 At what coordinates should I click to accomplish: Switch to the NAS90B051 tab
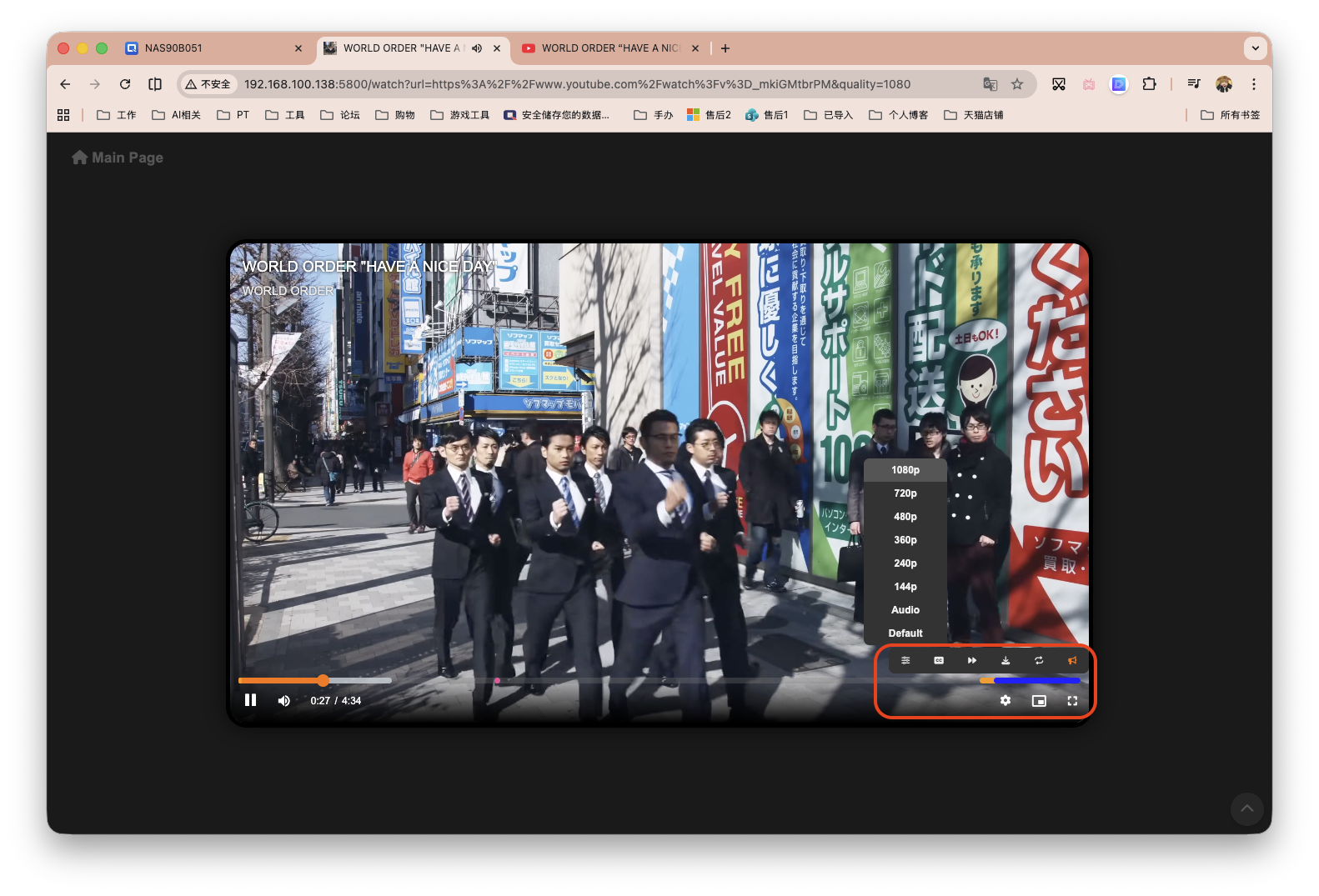[x=214, y=48]
